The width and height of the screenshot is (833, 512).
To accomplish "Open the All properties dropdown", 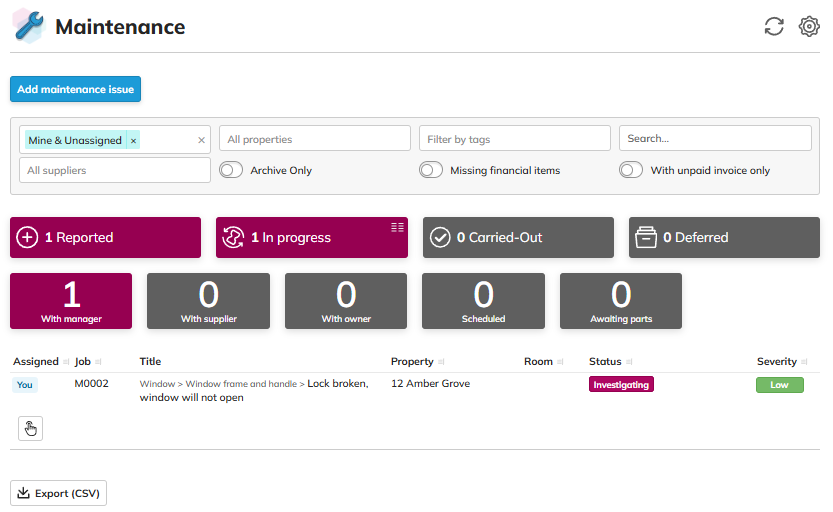I will pos(314,139).
